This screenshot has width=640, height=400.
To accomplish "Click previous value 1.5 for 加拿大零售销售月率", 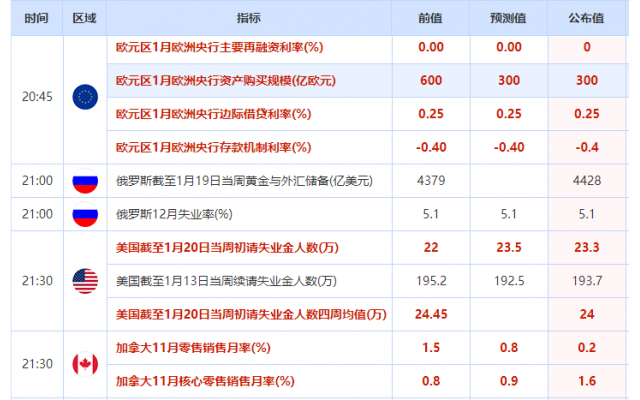I will pyautogui.click(x=431, y=348).
